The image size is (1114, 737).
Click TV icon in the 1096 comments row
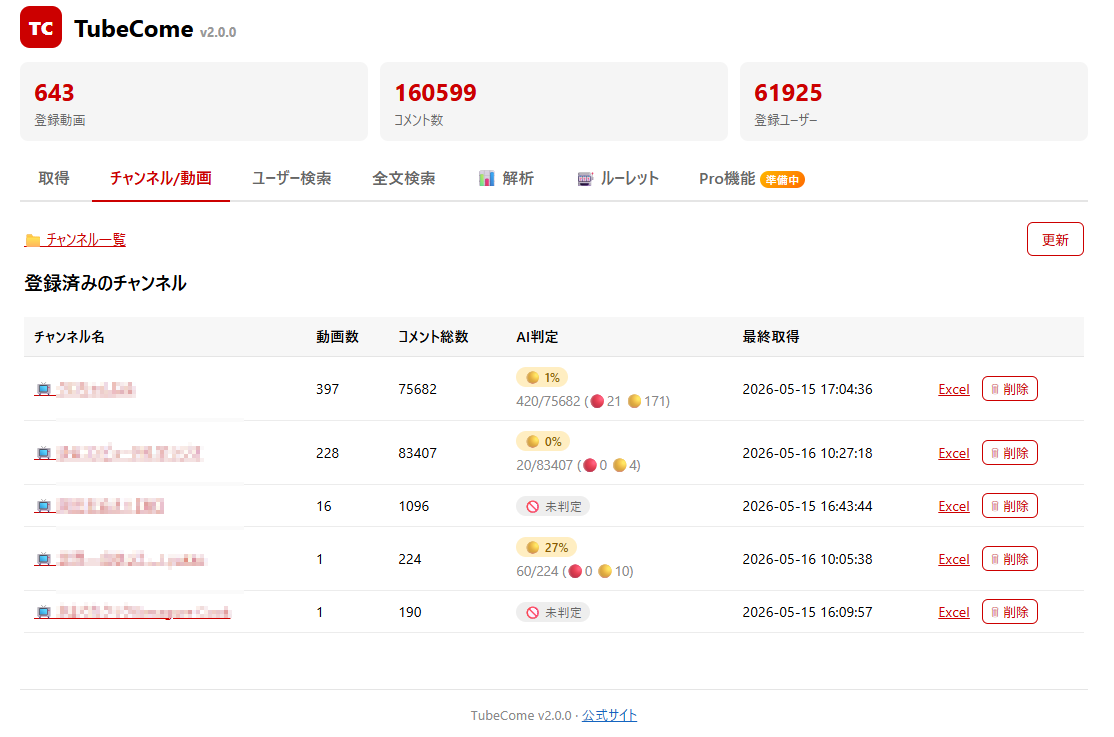tap(44, 506)
